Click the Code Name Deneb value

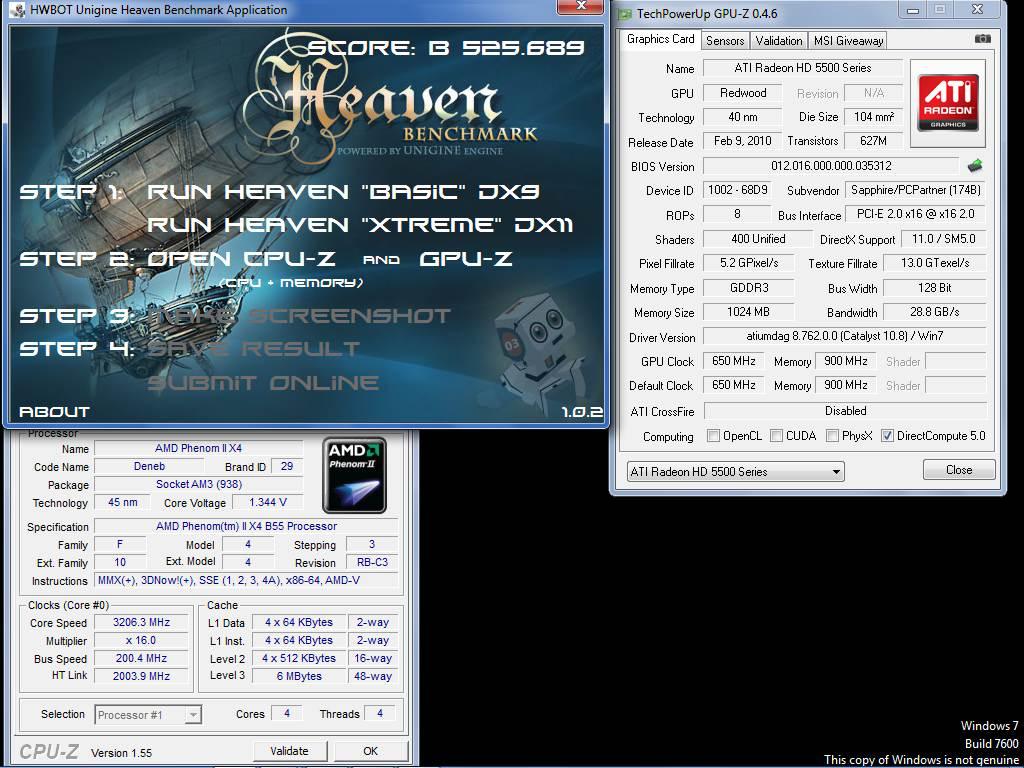pyautogui.click(x=149, y=466)
